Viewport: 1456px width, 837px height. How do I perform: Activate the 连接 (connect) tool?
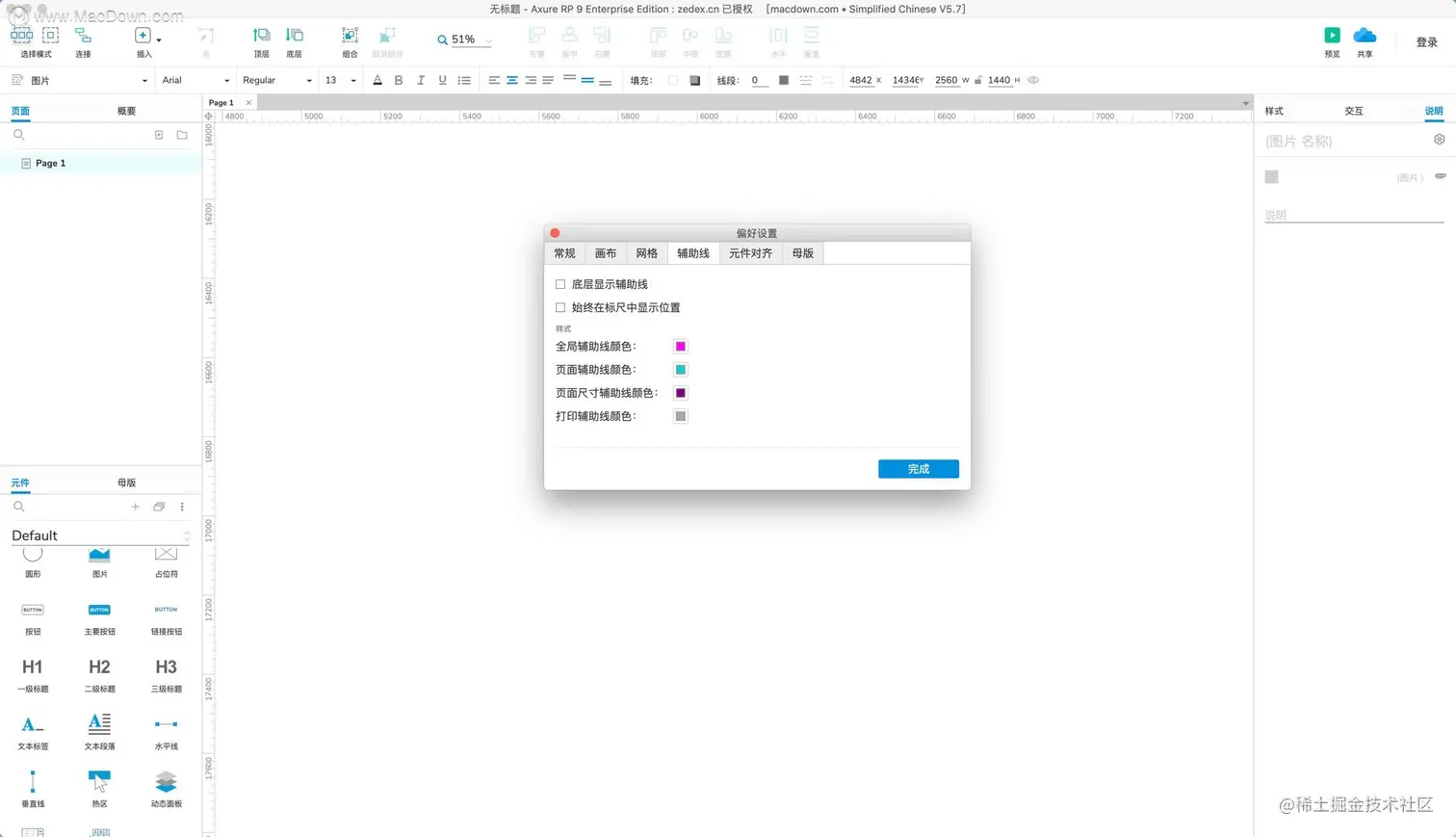point(83,40)
